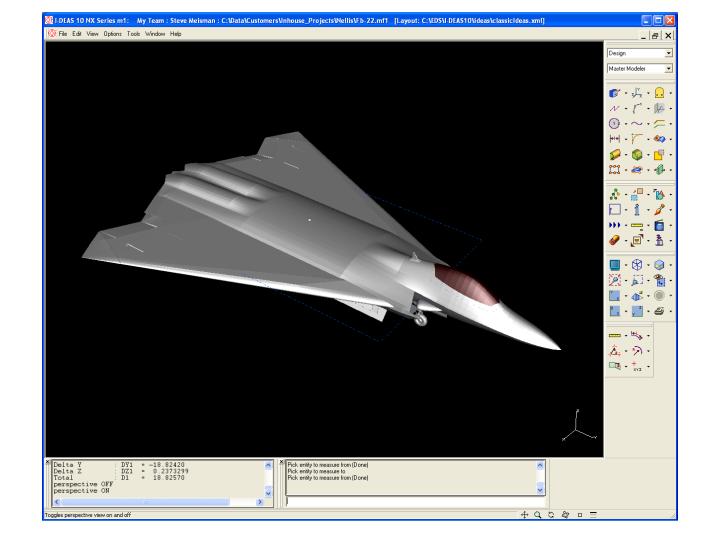Select the coordinate system tool icon
Image resolution: width=720 pixels, height=540 pixels.
pyautogui.click(x=636, y=93)
